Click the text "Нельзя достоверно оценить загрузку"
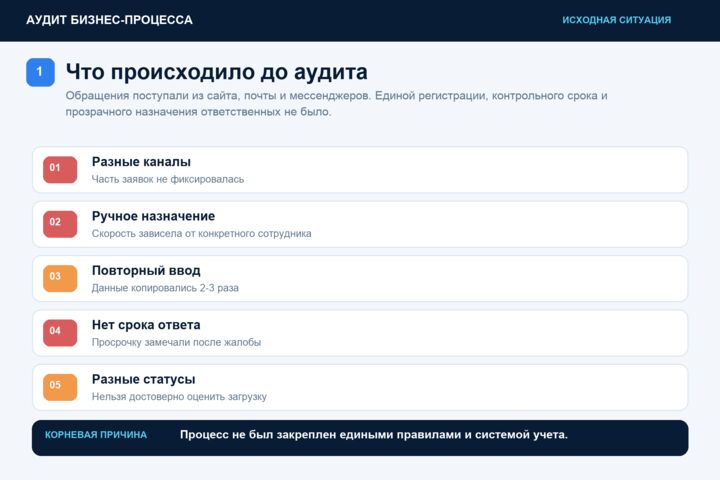 (x=179, y=396)
